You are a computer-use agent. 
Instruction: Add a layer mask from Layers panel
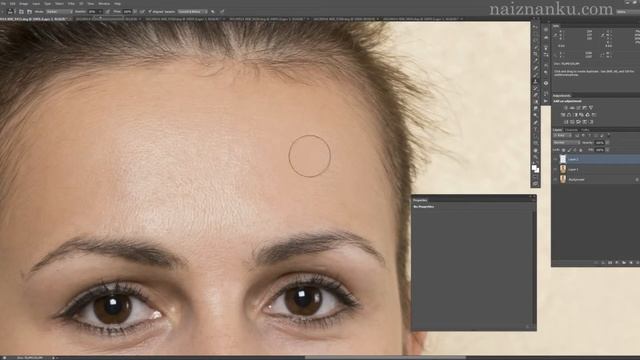pyautogui.click(x=610, y=262)
